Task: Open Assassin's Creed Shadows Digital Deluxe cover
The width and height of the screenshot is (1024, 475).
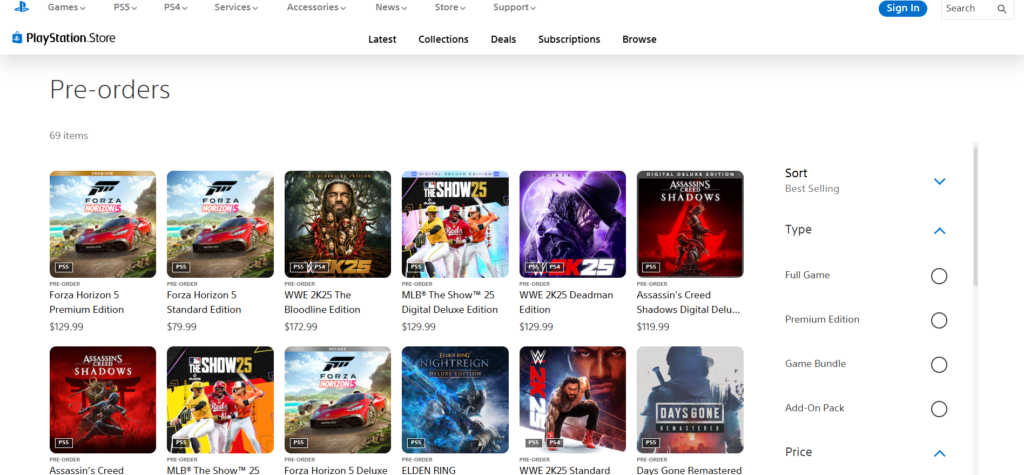Action: [x=690, y=224]
